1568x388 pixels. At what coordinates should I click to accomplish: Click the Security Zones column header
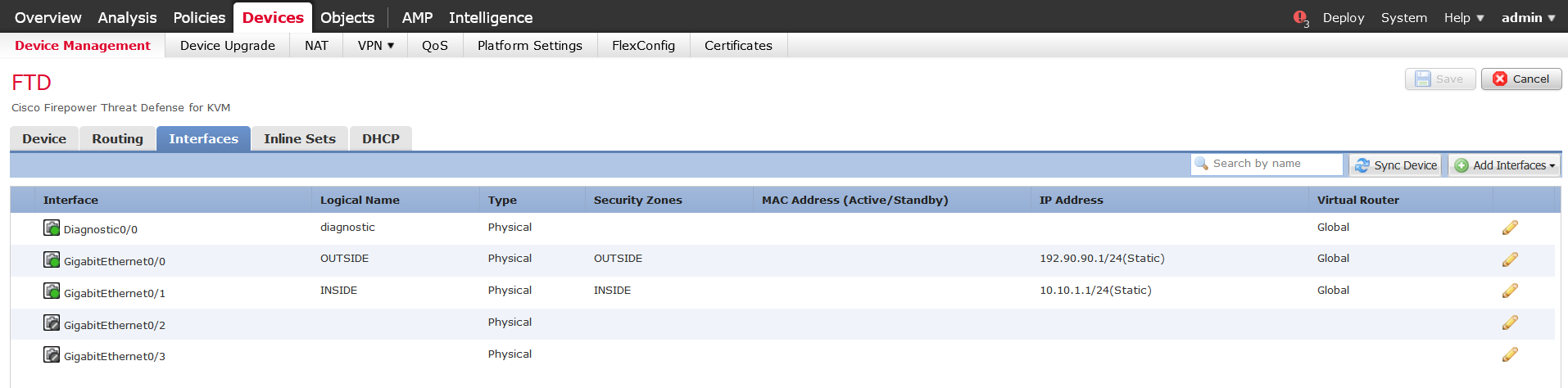[637, 200]
